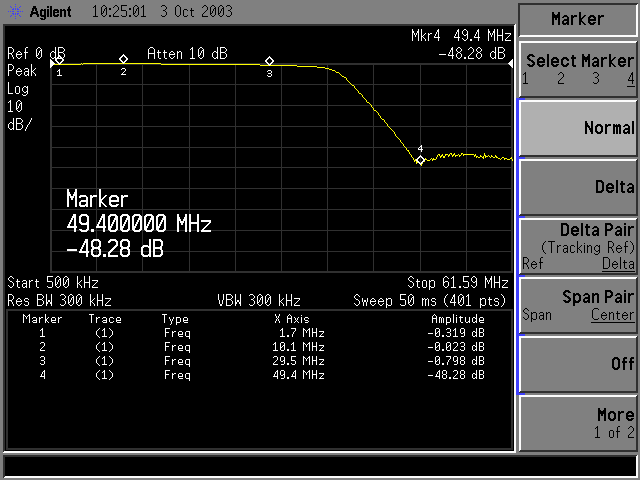This screenshot has height=480, width=640.
Task: Click the Amplitude column header
Action: coord(458,319)
